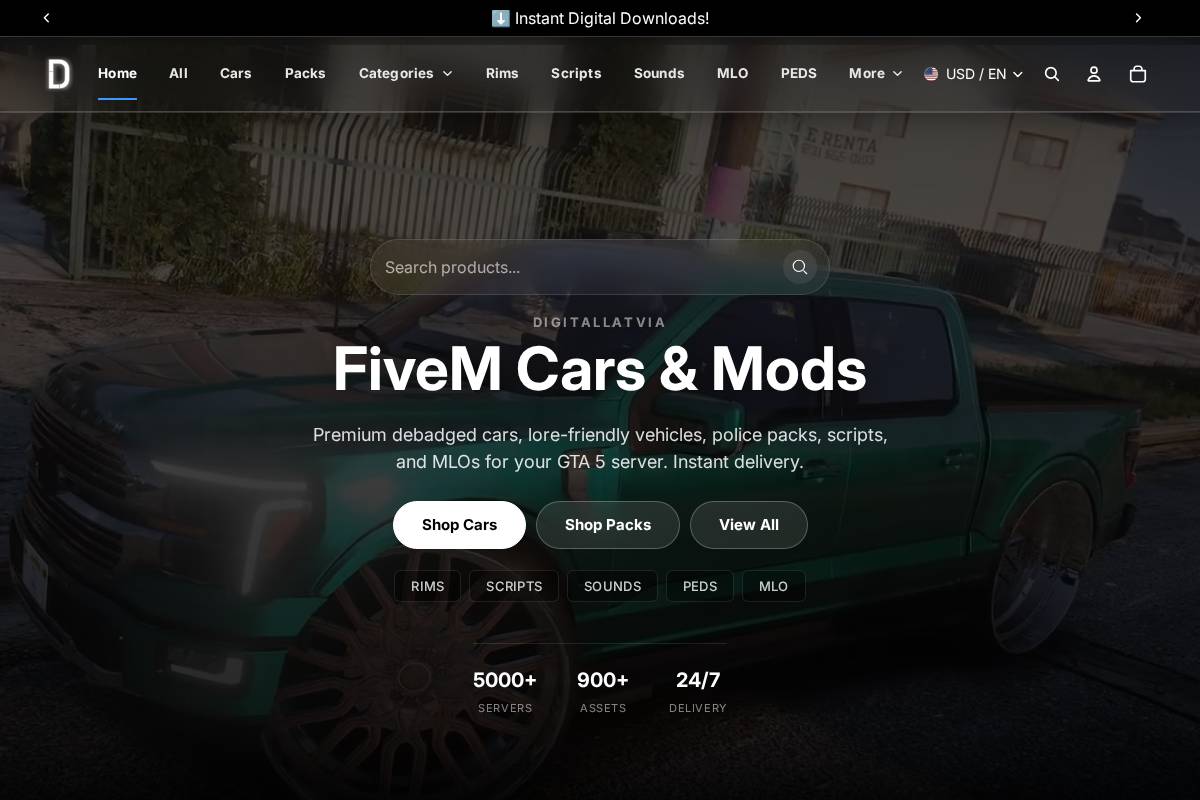Click the Shop Packs button
The height and width of the screenshot is (800, 1200).
point(608,525)
